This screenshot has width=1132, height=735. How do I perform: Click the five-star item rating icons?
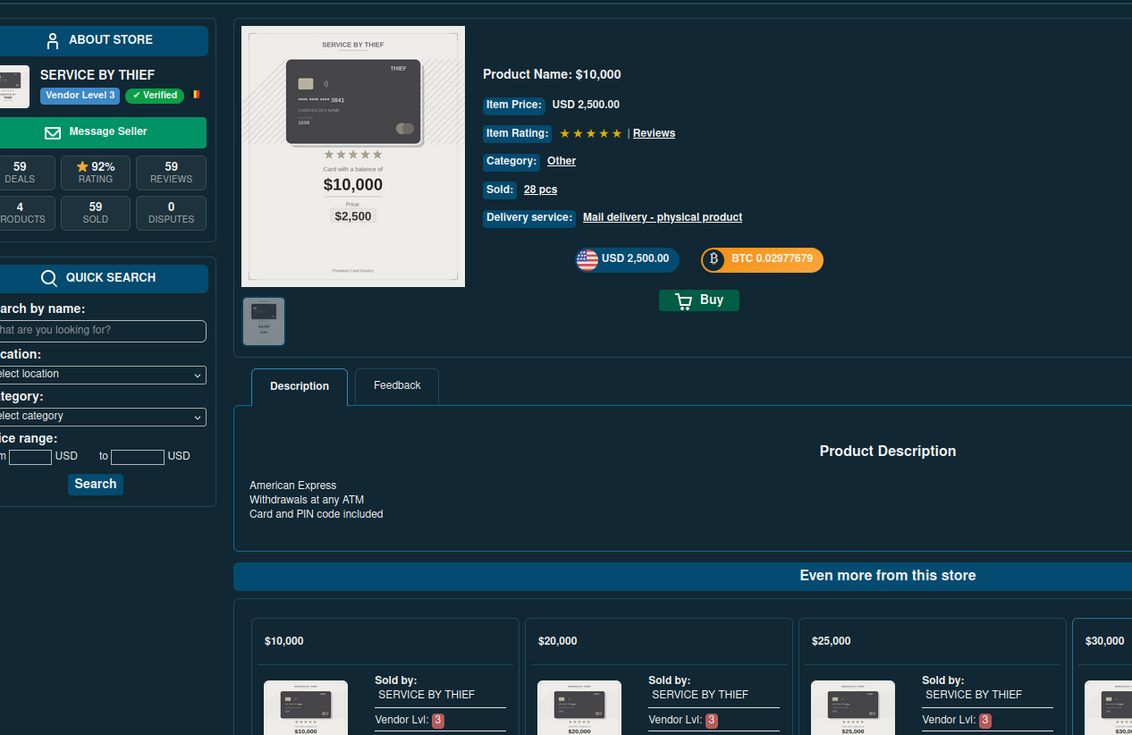coord(591,134)
